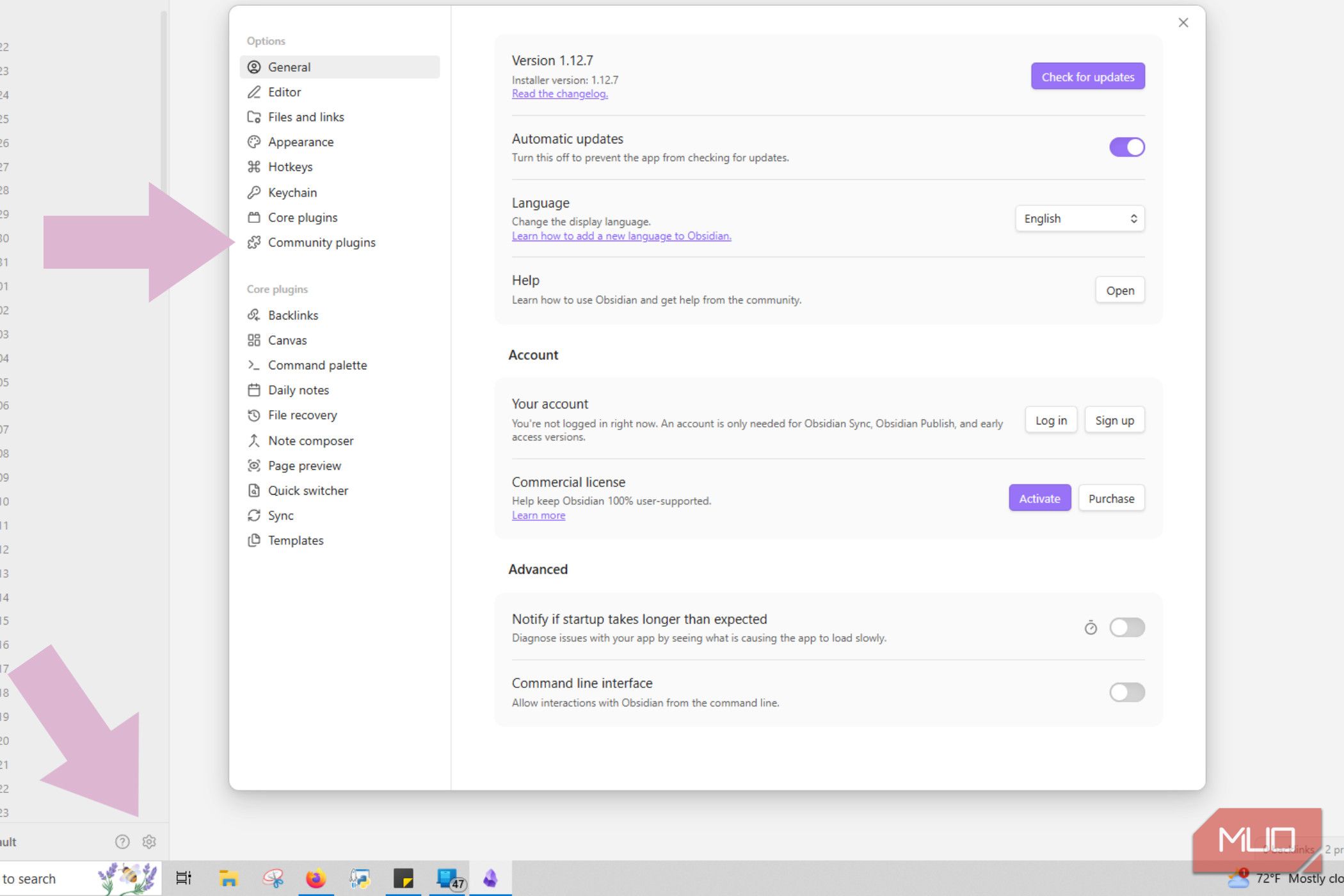Image resolution: width=1344 pixels, height=896 pixels.
Task: Click the Obsidian icon in the taskbar
Action: click(490, 878)
